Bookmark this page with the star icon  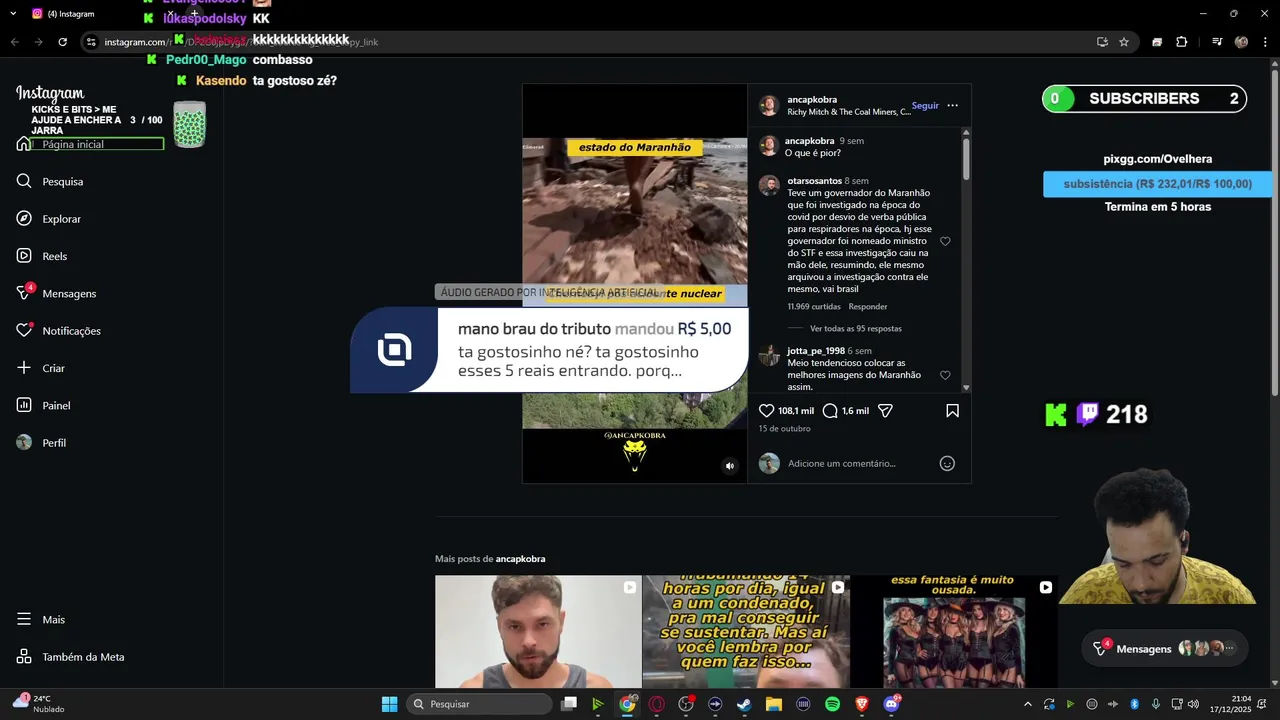(x=1124, y=42)
